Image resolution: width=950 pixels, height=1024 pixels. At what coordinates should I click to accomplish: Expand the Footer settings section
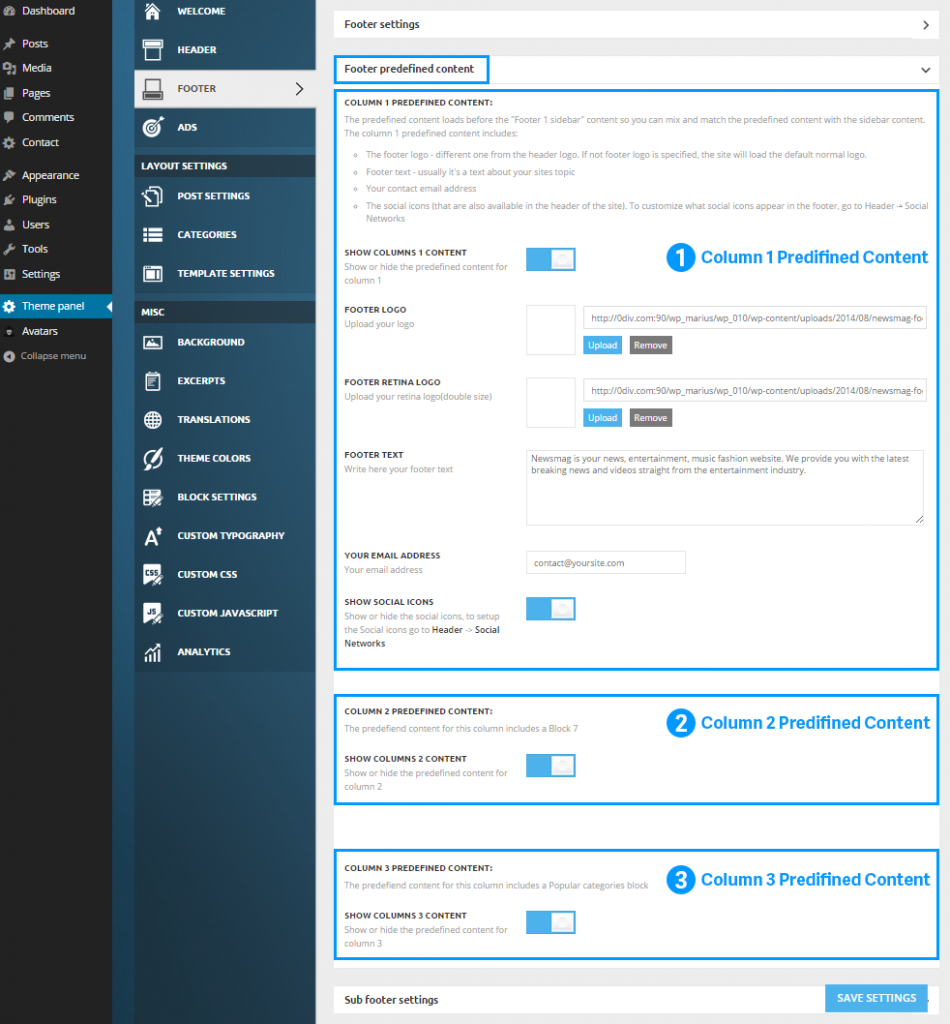point(923,24)
